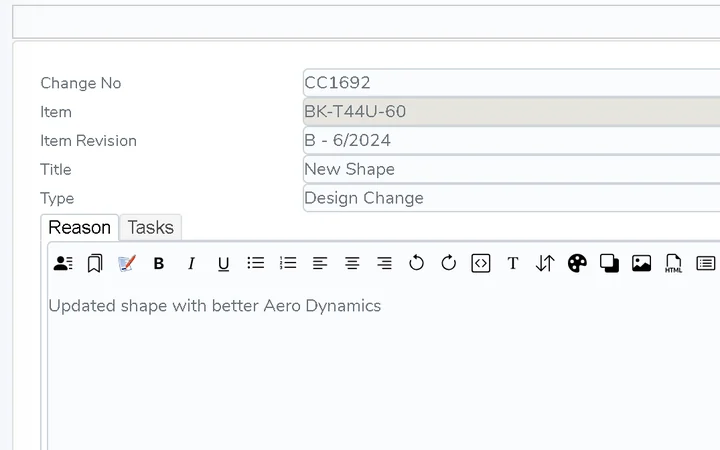This screenshot has width=720, height=450.
Task: Insert a bulleted list
Action: [x=256, y=263]
